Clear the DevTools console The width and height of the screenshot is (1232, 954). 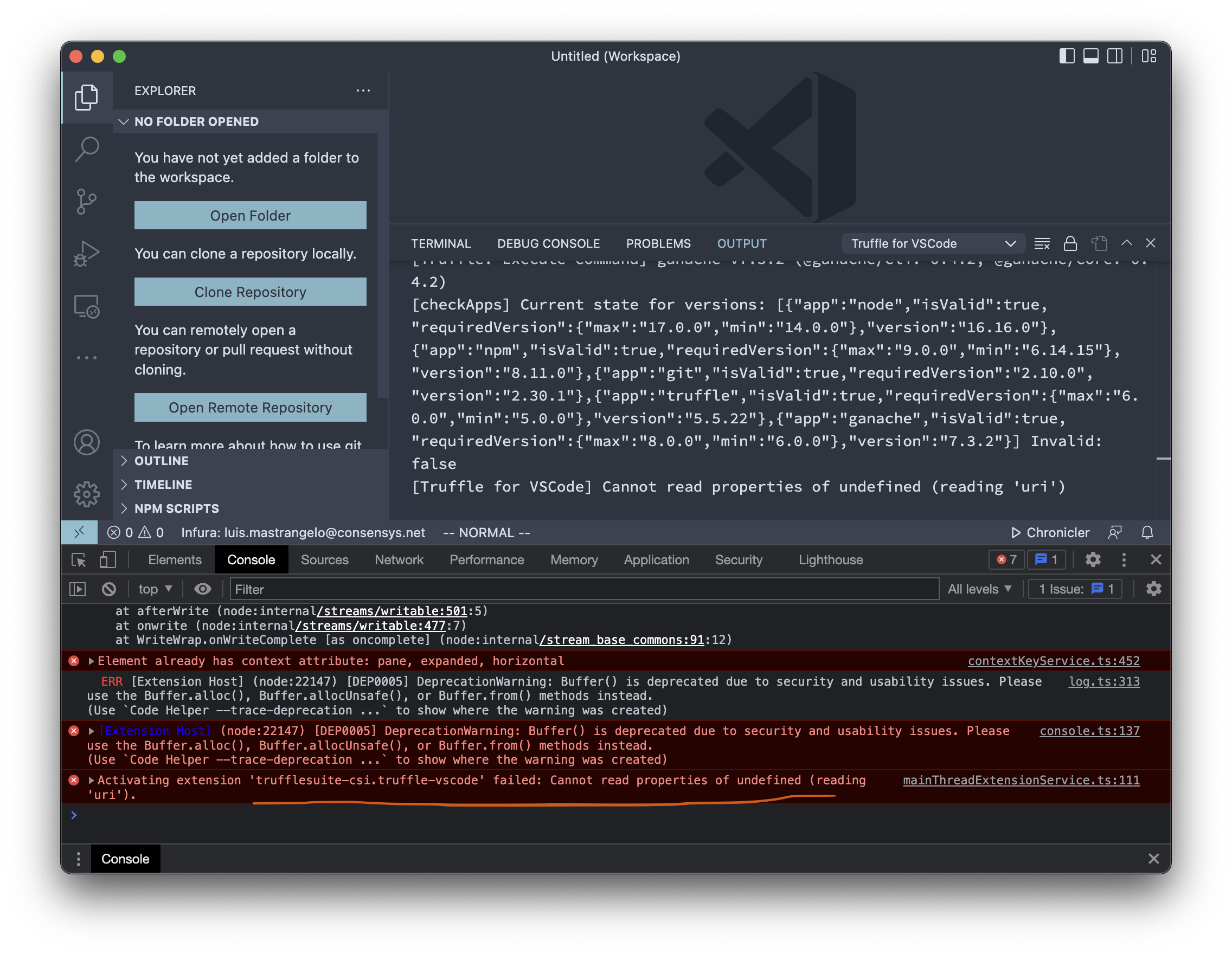pyautogui.click(x=109, y=589)
